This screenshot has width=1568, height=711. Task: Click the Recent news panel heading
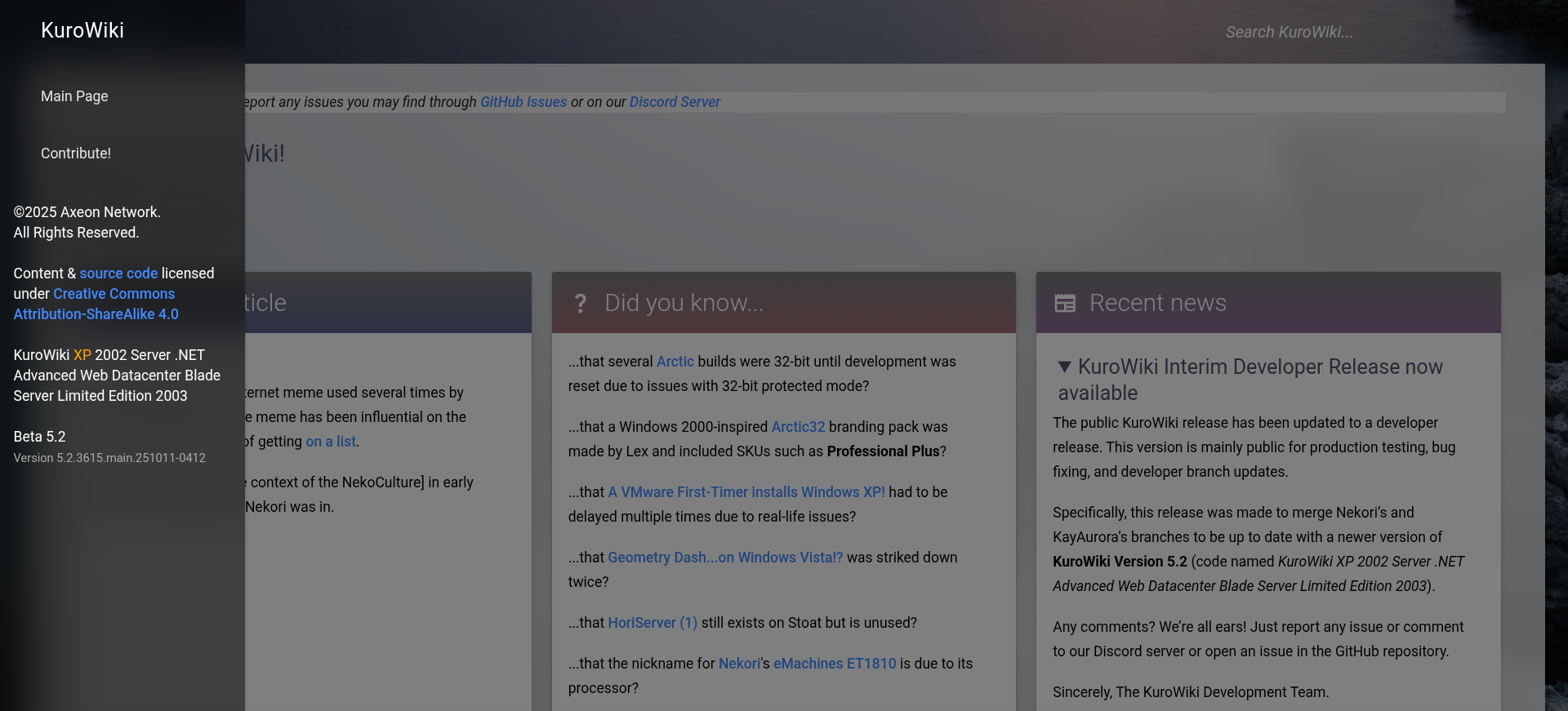[1157, 304]
